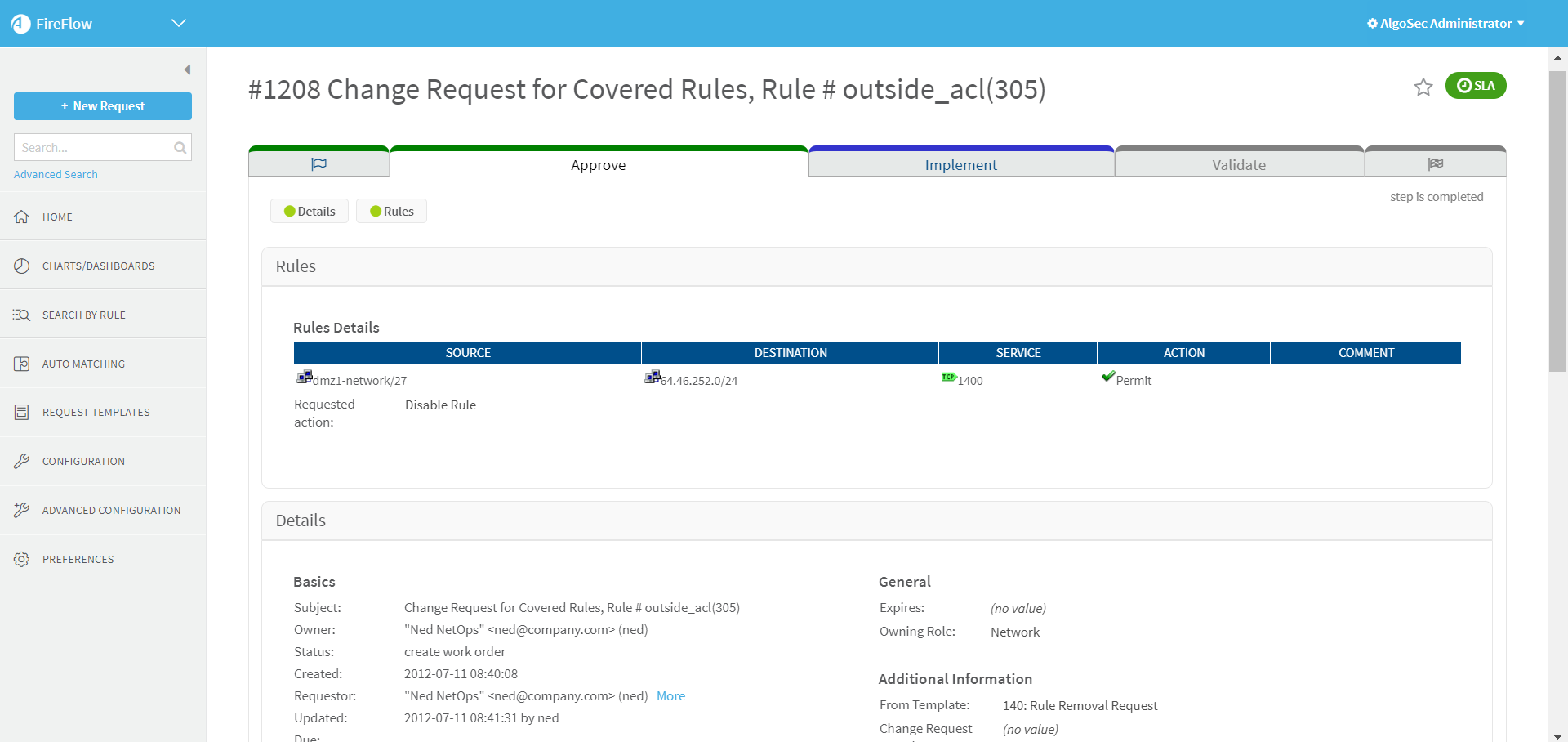Go to Home via house icon
The image size is (1568, 742).
(x=22, y=217)
